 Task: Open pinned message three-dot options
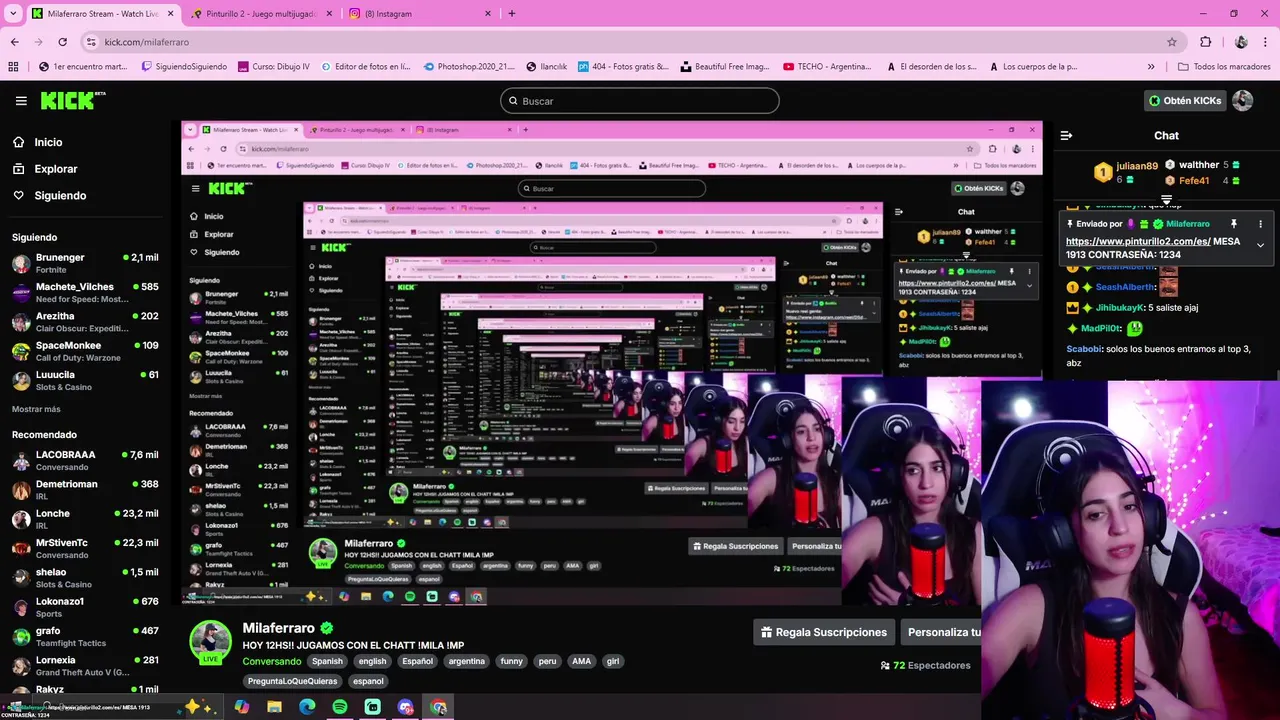coord(1260,224)
